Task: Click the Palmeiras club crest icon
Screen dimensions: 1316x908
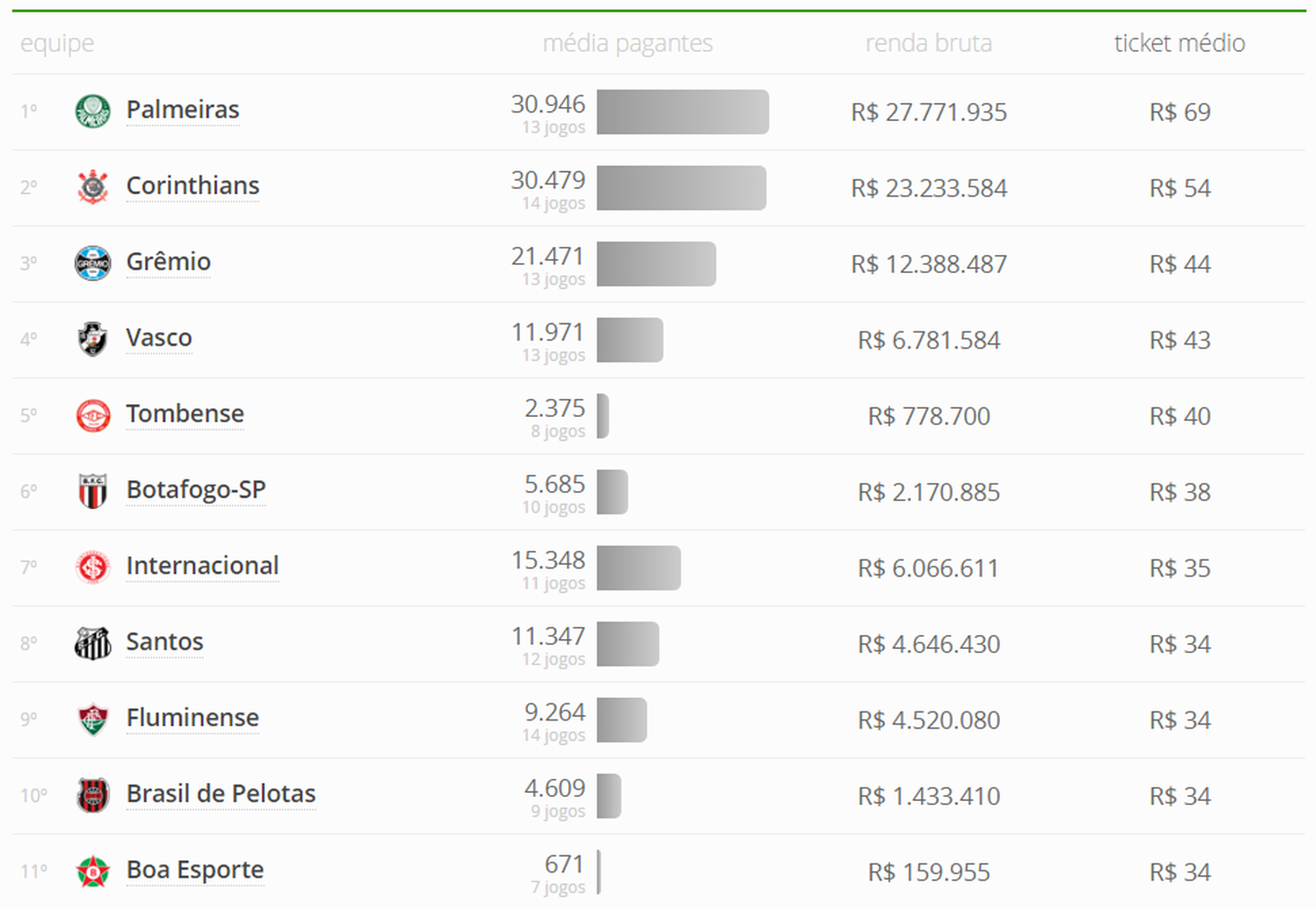Action: [93, 111]
